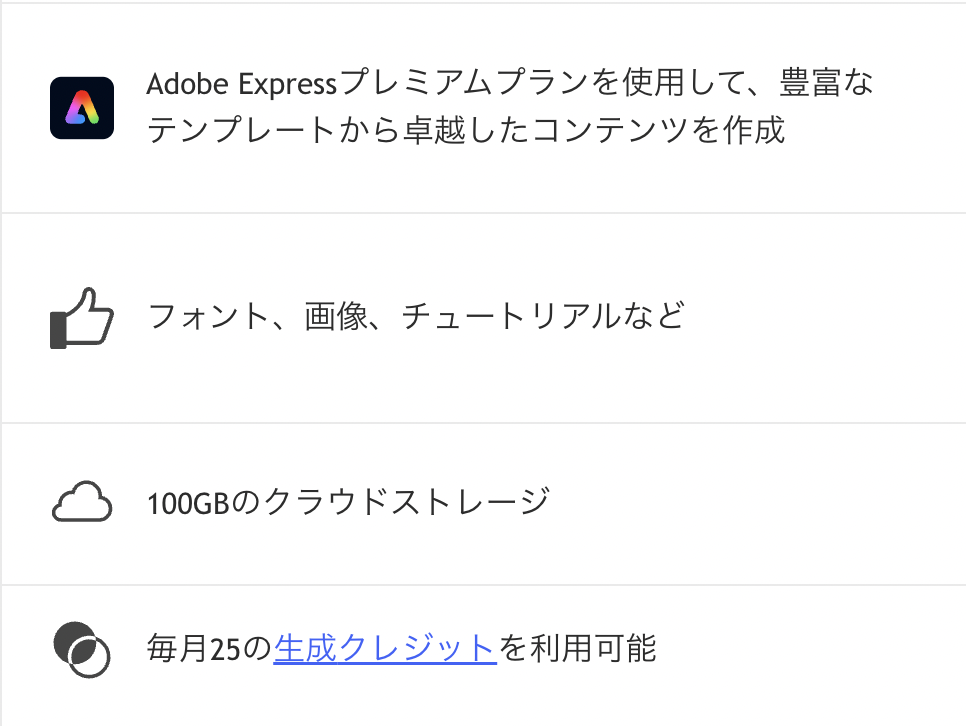Image resolution: width=966 pixels, height=726 pixels.
Task: Click the フォント text
Action: click(x=208, y=316)
